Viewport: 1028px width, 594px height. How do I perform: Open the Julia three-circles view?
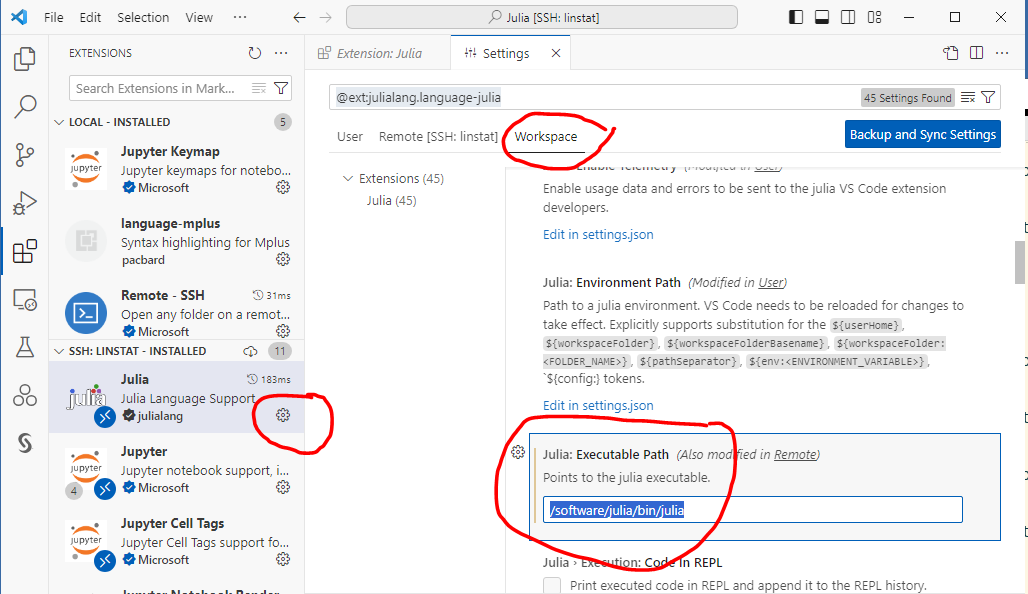click(25, 395)
